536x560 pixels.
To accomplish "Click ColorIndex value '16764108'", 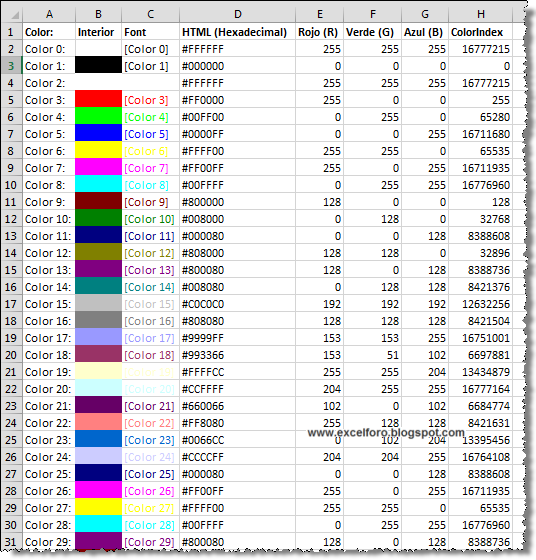I will 481,457.
